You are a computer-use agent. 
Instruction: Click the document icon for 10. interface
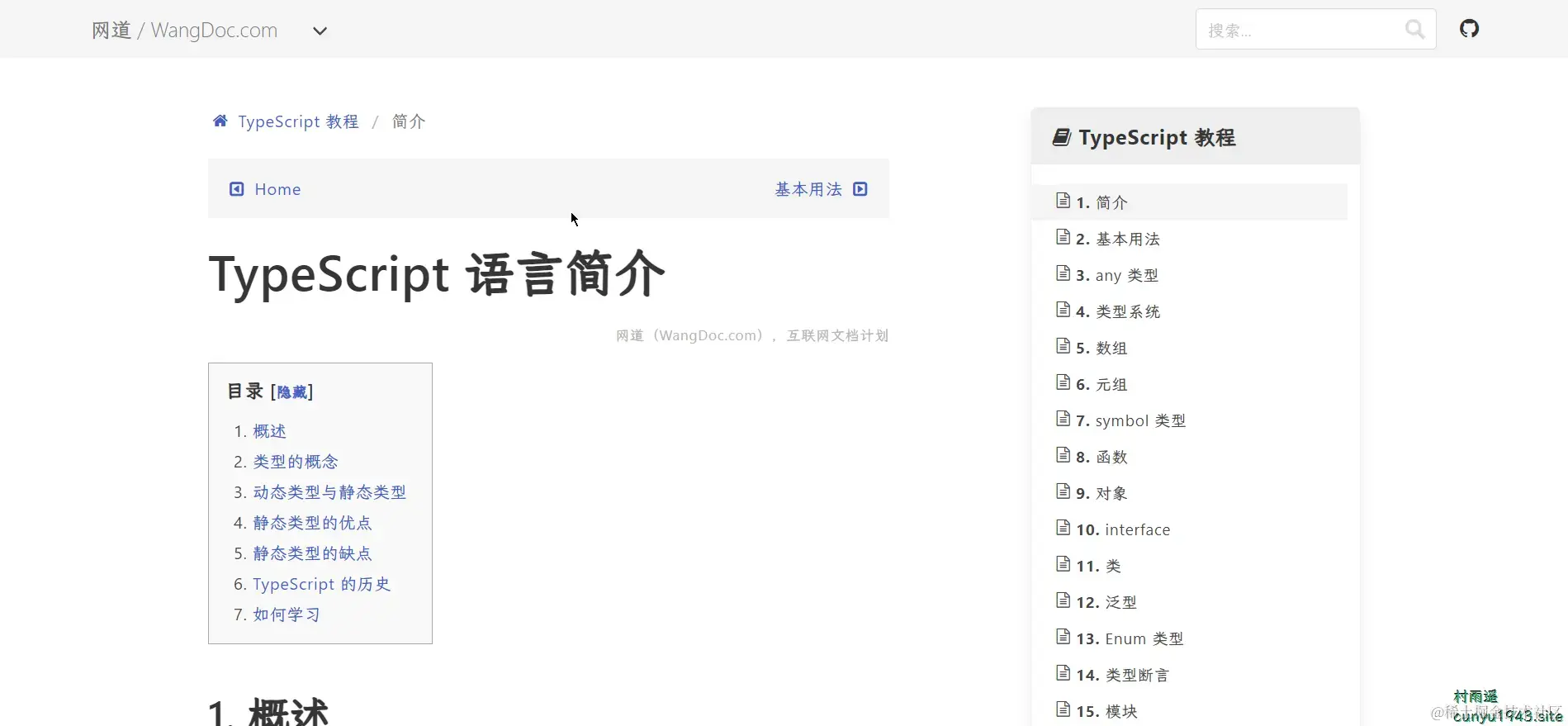(1063, 528)
